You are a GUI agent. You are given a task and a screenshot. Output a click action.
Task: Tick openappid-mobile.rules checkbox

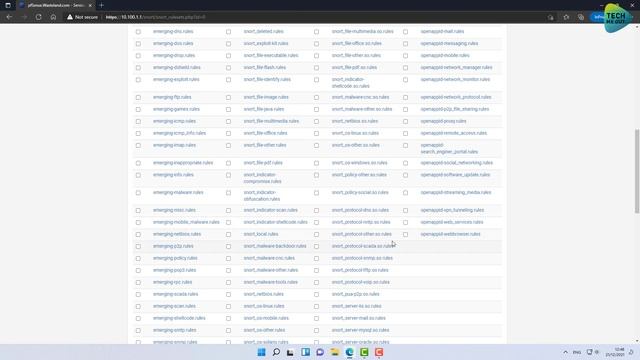tap(405, 56)
